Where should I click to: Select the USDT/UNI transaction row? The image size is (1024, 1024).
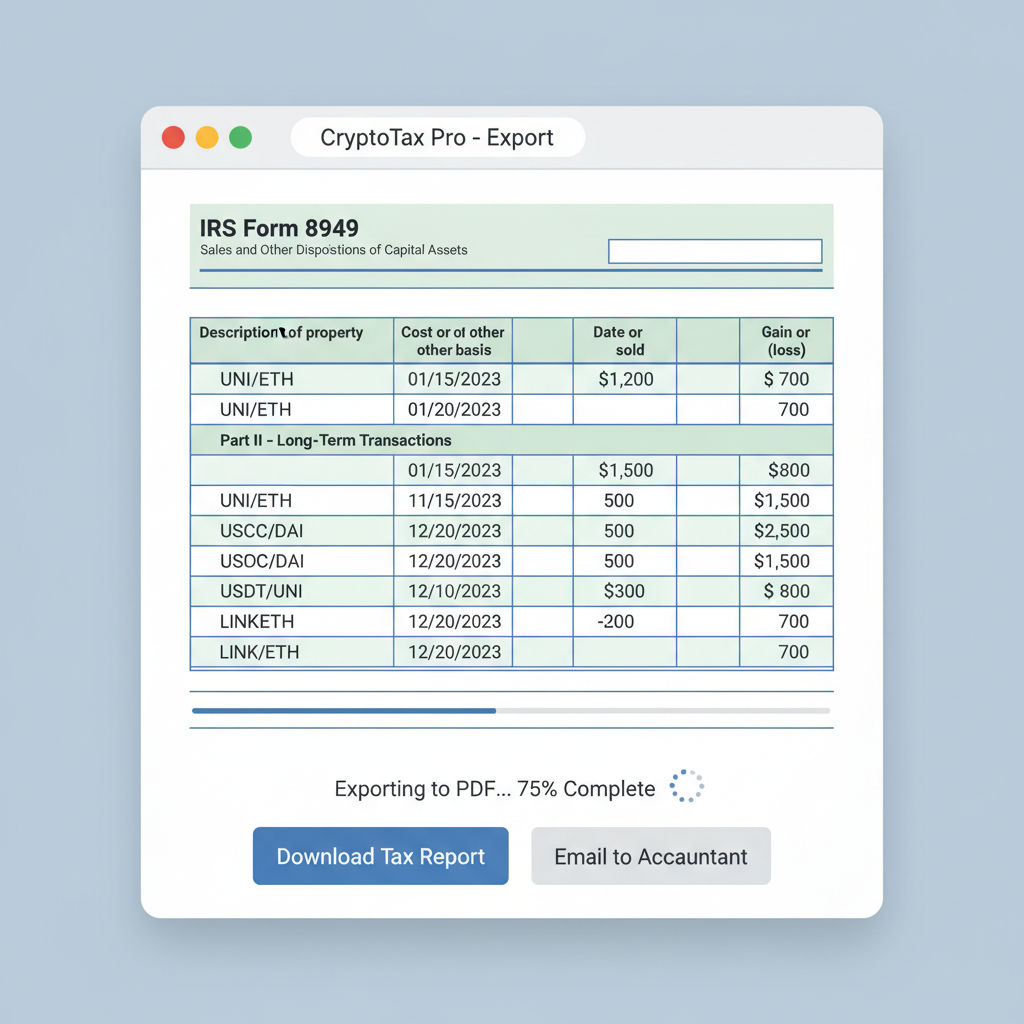(x=290, y=591)
